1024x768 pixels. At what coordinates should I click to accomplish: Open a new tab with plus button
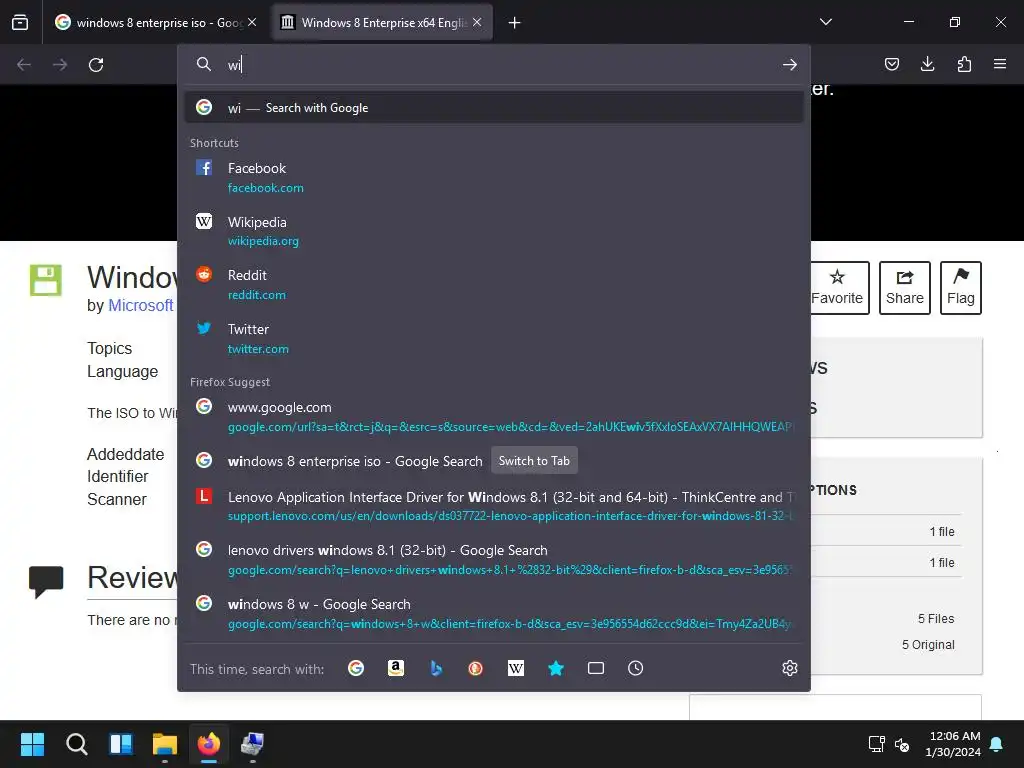click(515, 23)
